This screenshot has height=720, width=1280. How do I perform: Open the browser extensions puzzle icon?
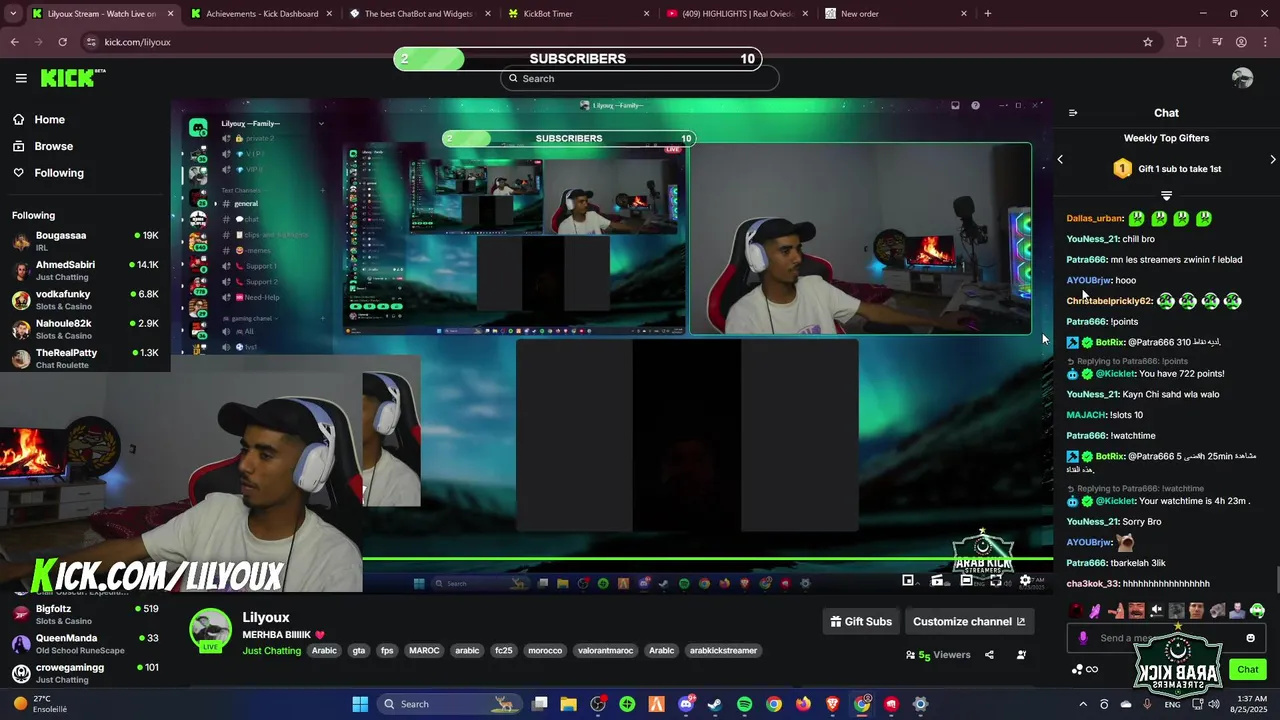coord(1181,42)
